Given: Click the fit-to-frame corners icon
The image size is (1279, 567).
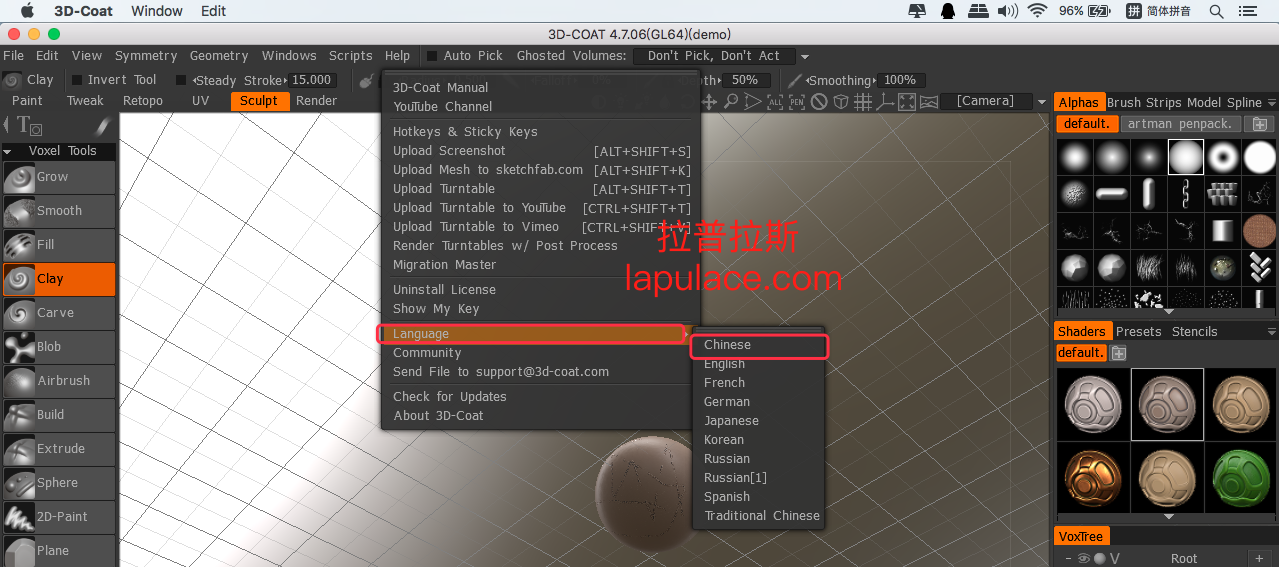Looking at the screenshot, I should tap(907, 102).
